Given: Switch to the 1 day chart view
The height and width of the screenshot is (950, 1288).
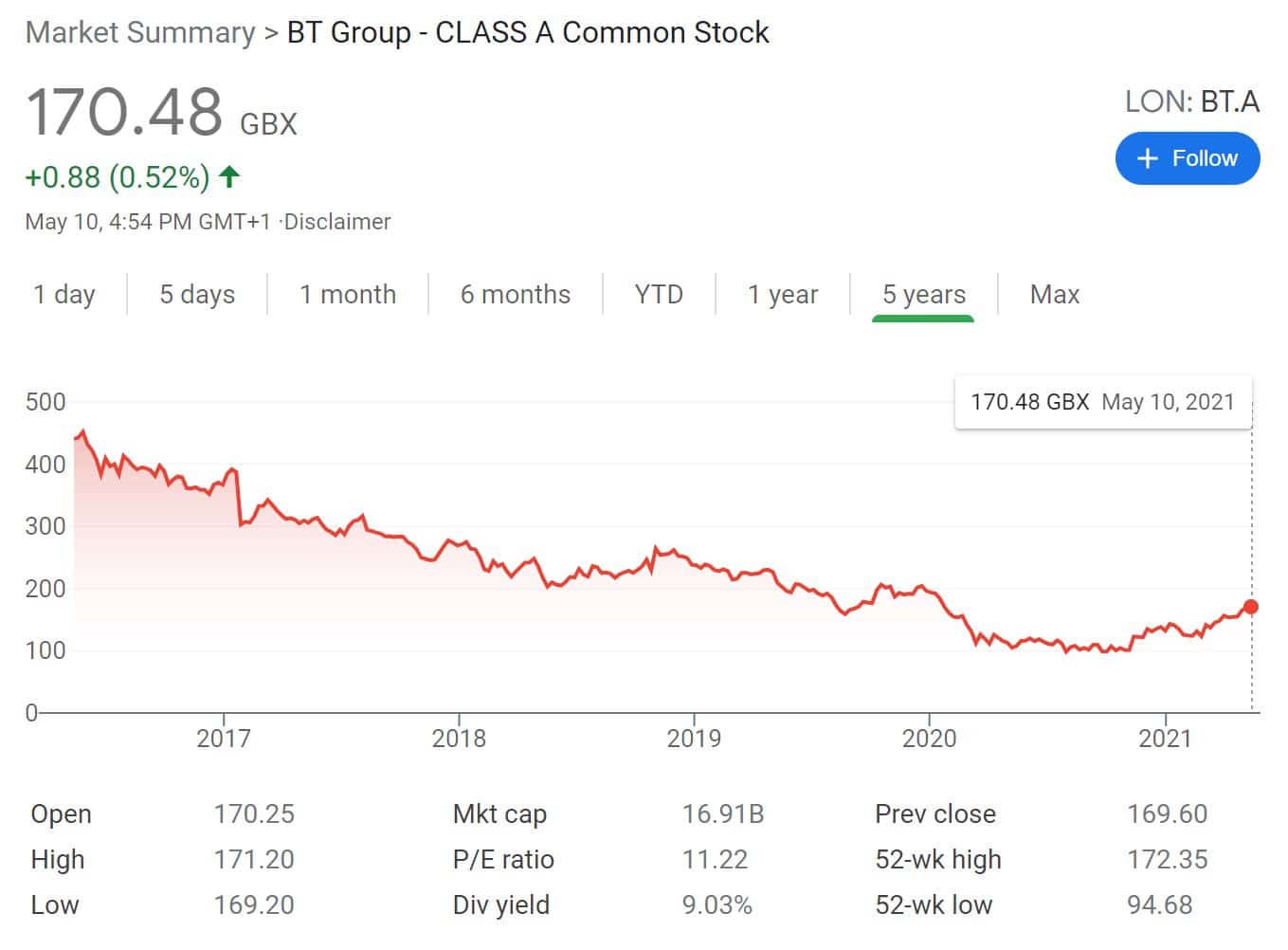Looking at the screenshot, I should pyautogui.click(x=63, y=294).
